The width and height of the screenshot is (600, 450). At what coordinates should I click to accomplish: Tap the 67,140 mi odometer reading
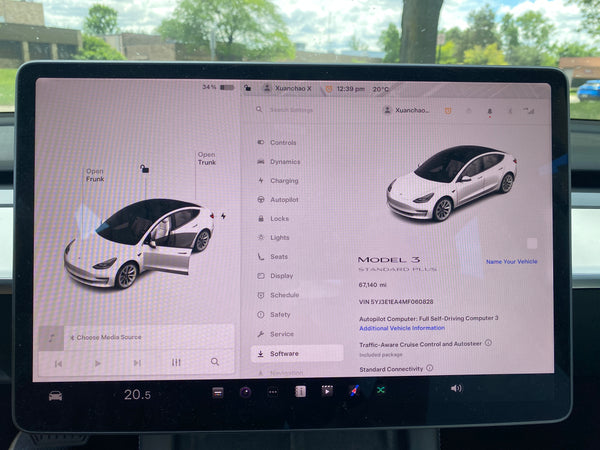pyautogui.click(x=372, y=285)
